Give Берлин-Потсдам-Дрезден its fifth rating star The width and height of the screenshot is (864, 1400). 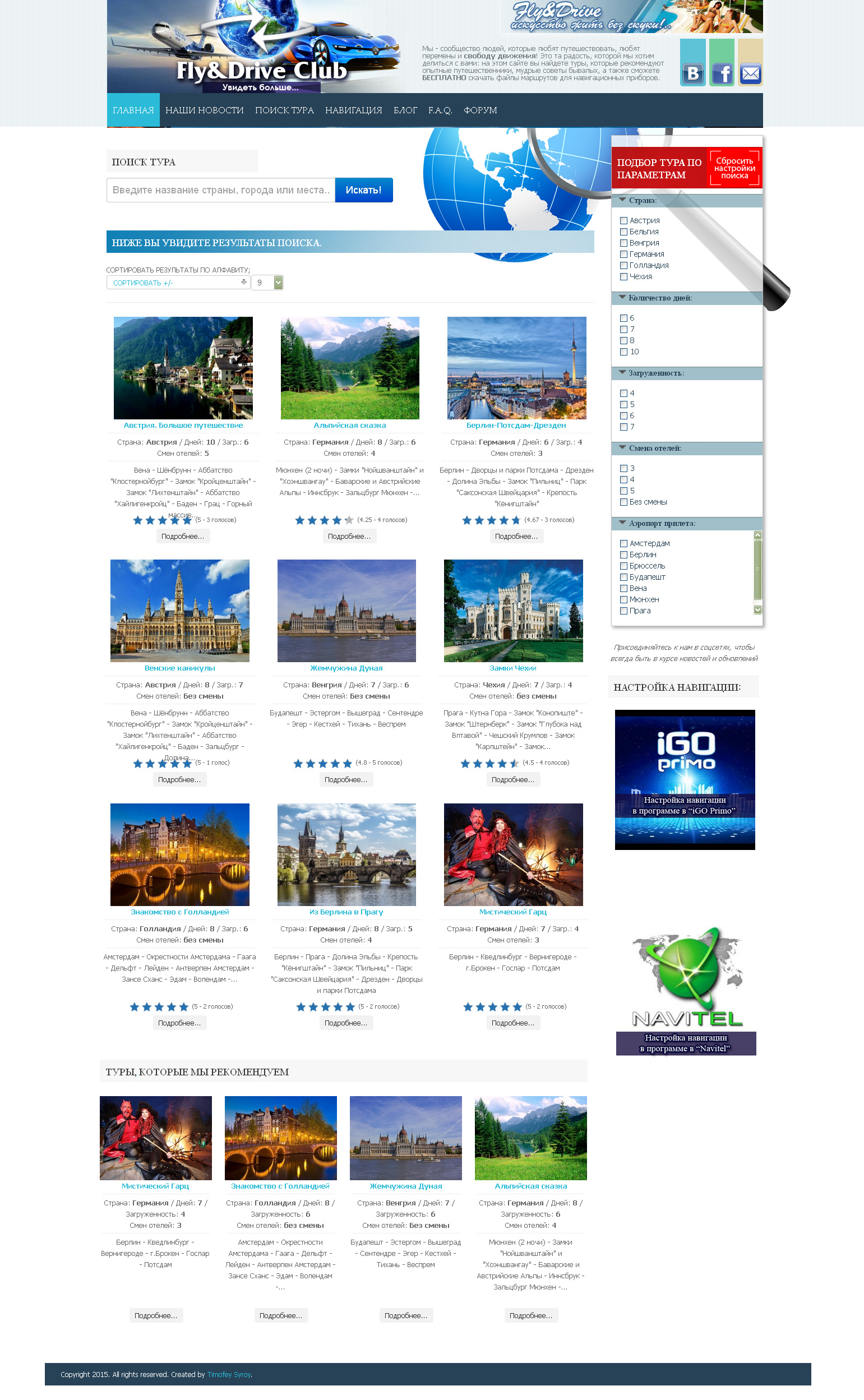point(516,520)
